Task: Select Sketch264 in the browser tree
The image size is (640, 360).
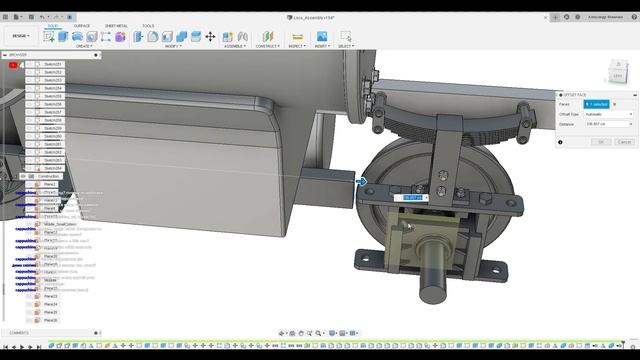Action: pyautogui.click(x=53, y=168)
